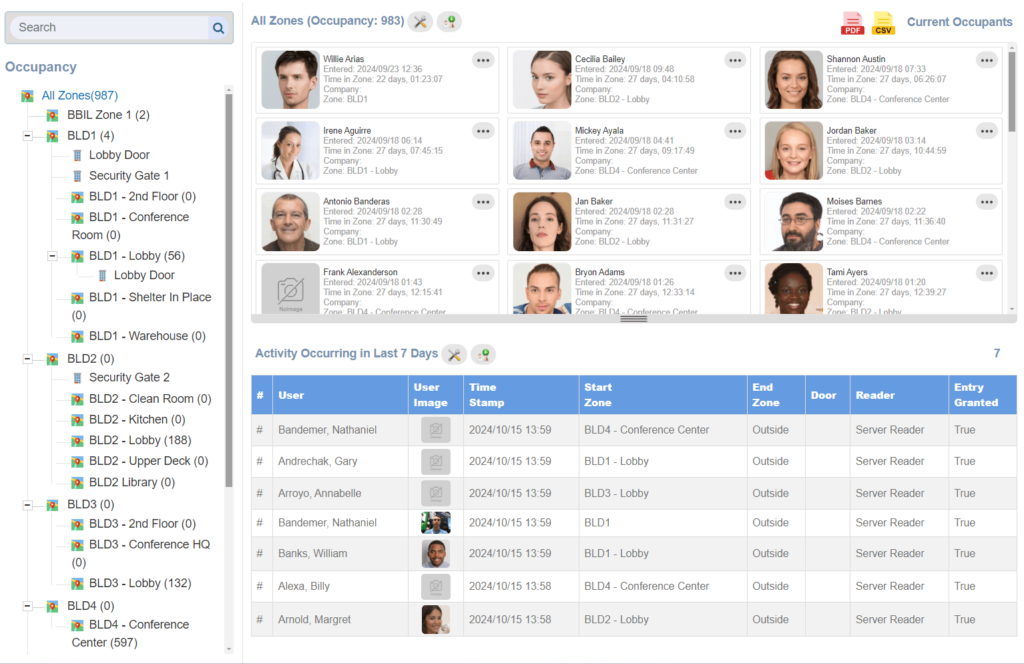
Task: Sort activity table by Time Stamp column
Action: (483, 394)
